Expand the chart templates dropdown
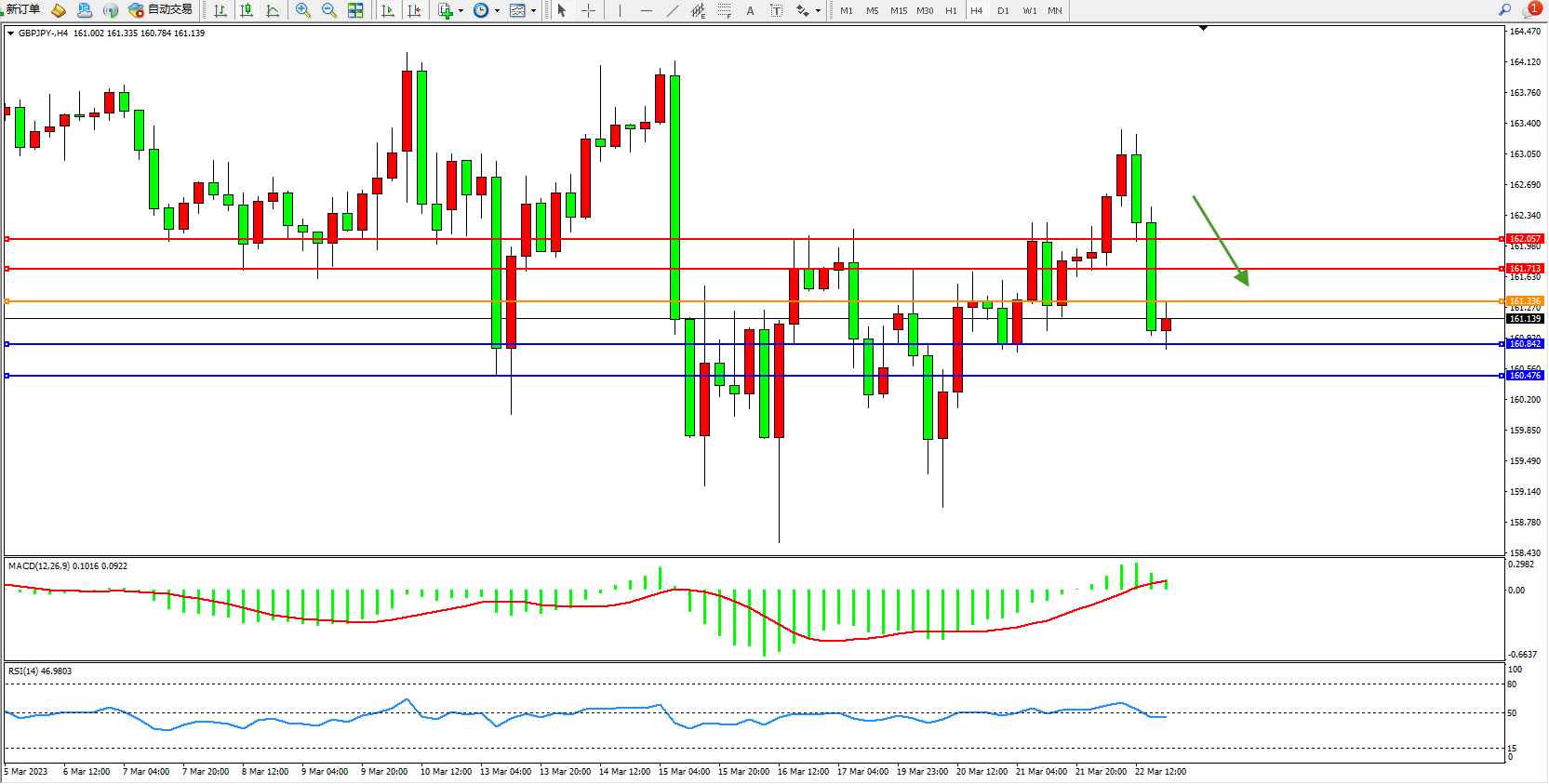Screen dimensions: 1549x784 533,11
